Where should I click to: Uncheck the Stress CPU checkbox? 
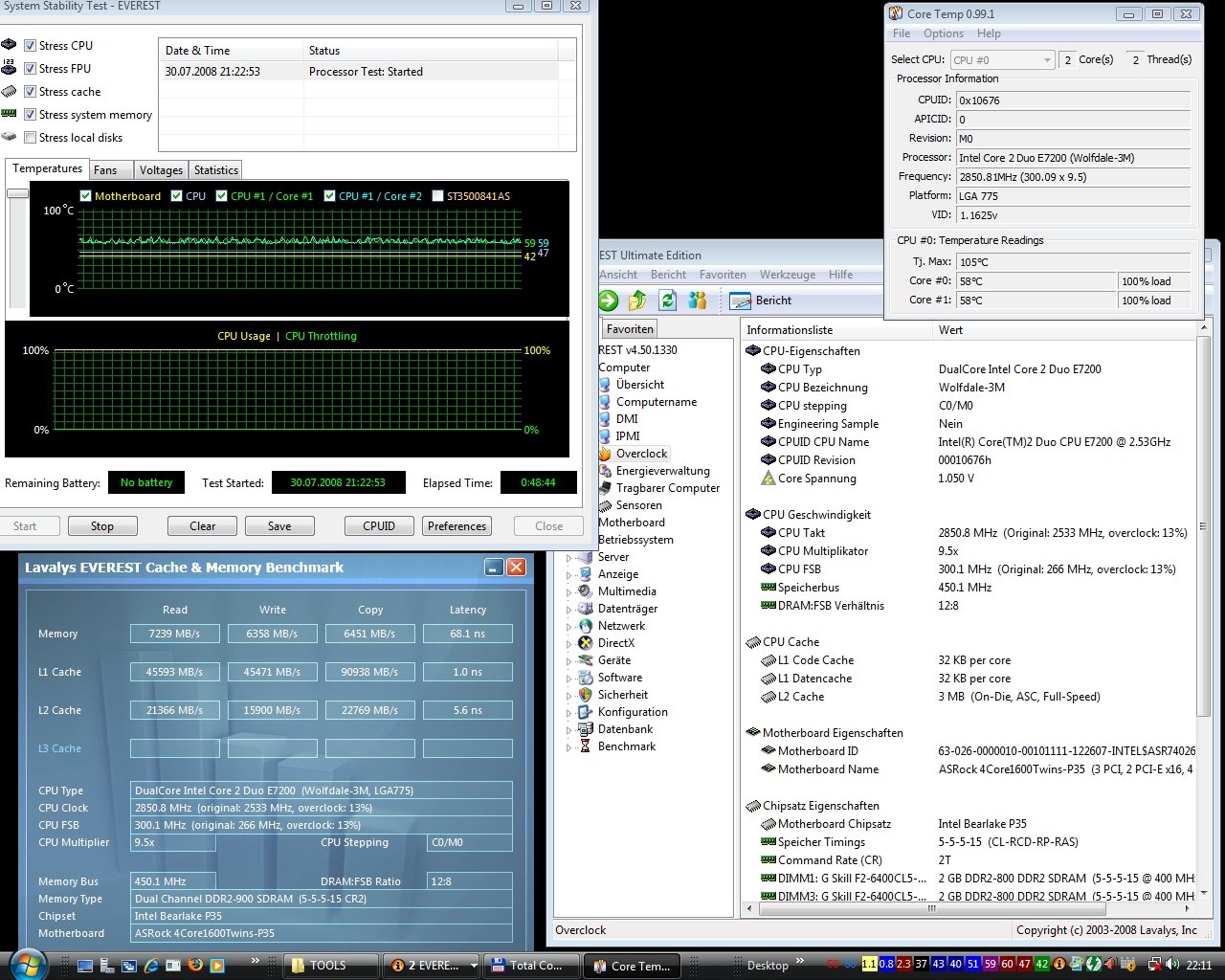point(30,45)
